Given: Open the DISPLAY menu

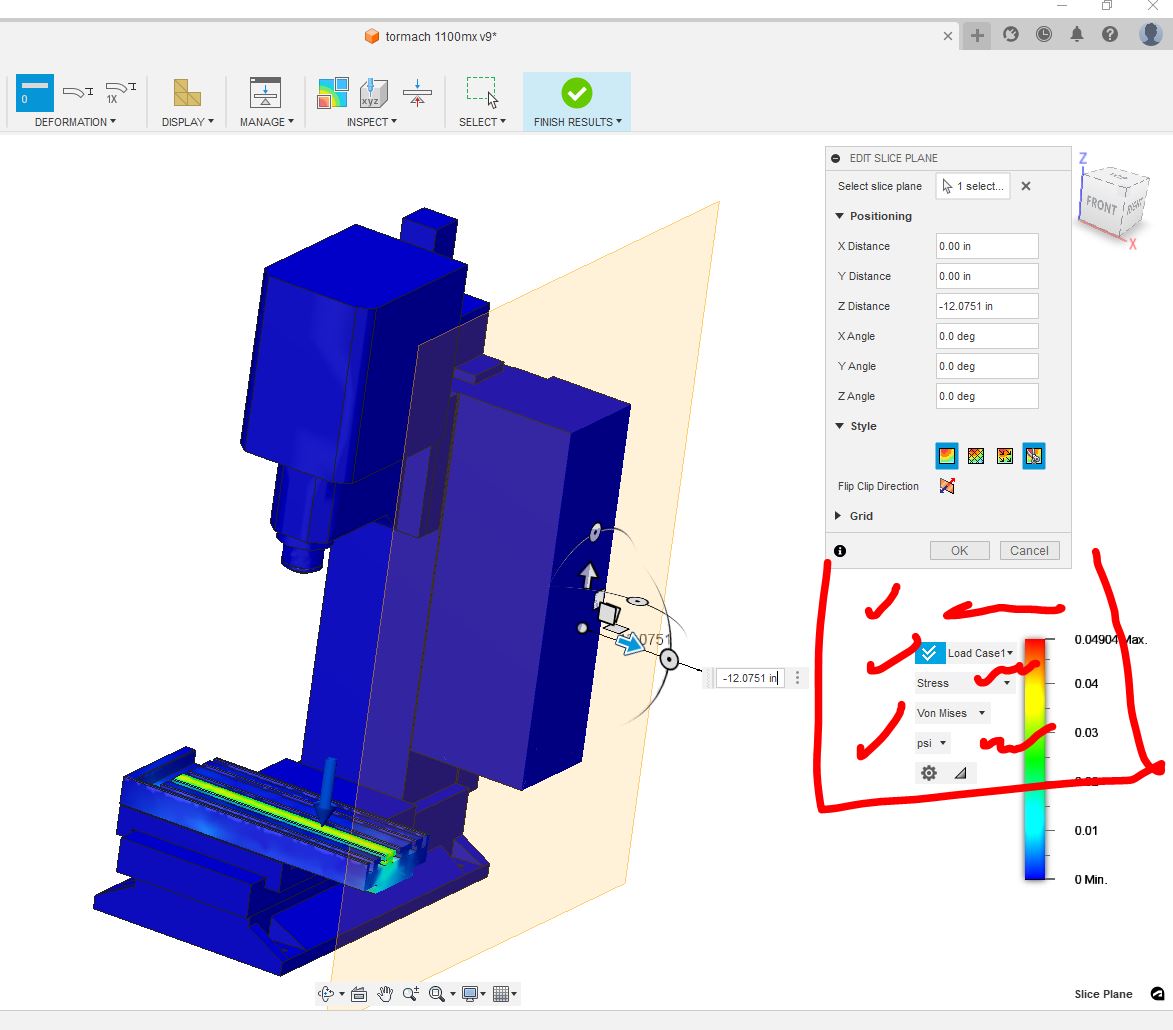Looking at the screenshot, I should 187,122.
